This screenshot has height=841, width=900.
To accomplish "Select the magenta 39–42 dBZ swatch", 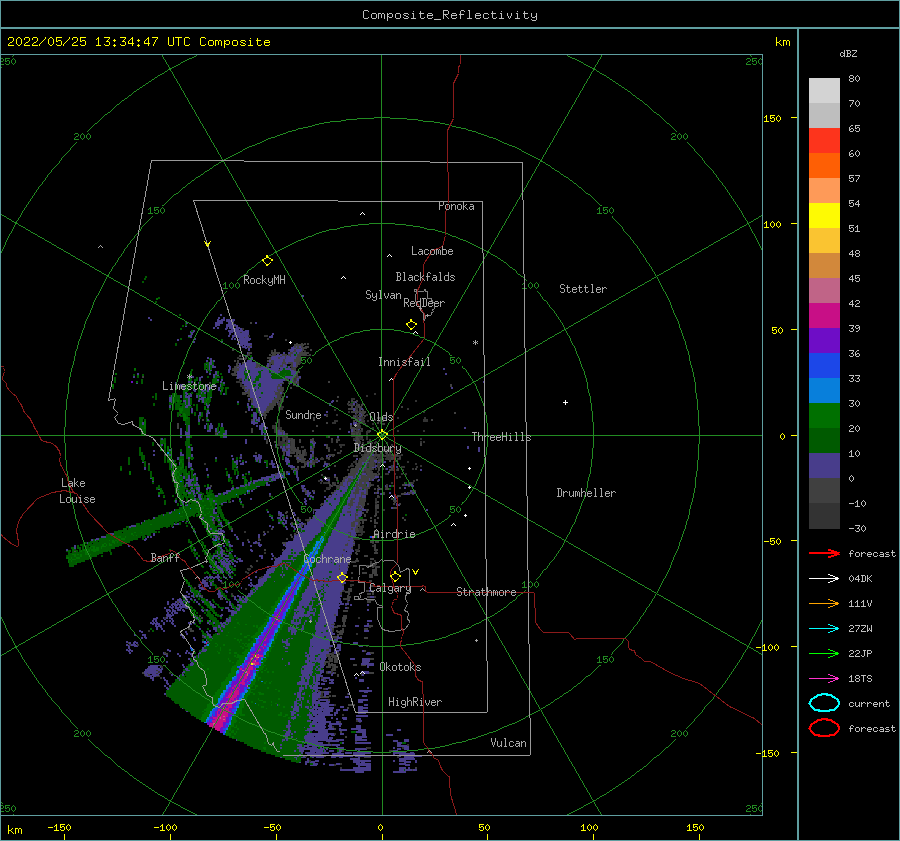I will pyautogui.click(x=824, y=315).
